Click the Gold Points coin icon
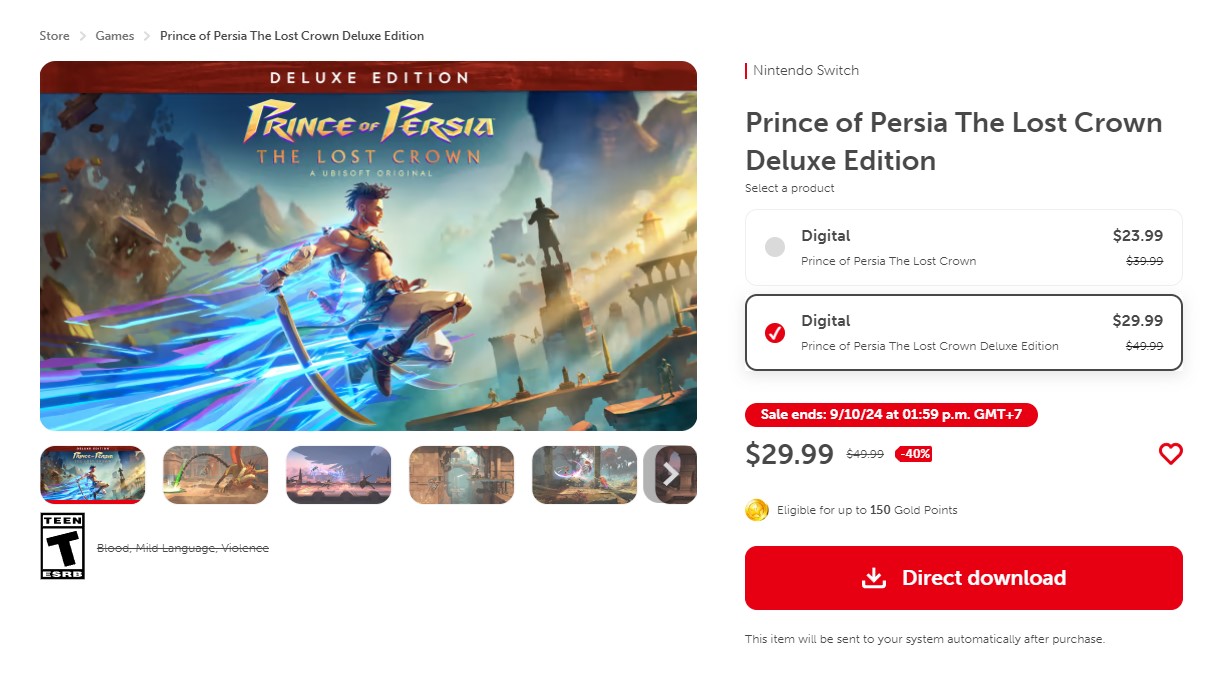Image resolution: width=1224 pixels, height=675 pixels. point(757,510)
